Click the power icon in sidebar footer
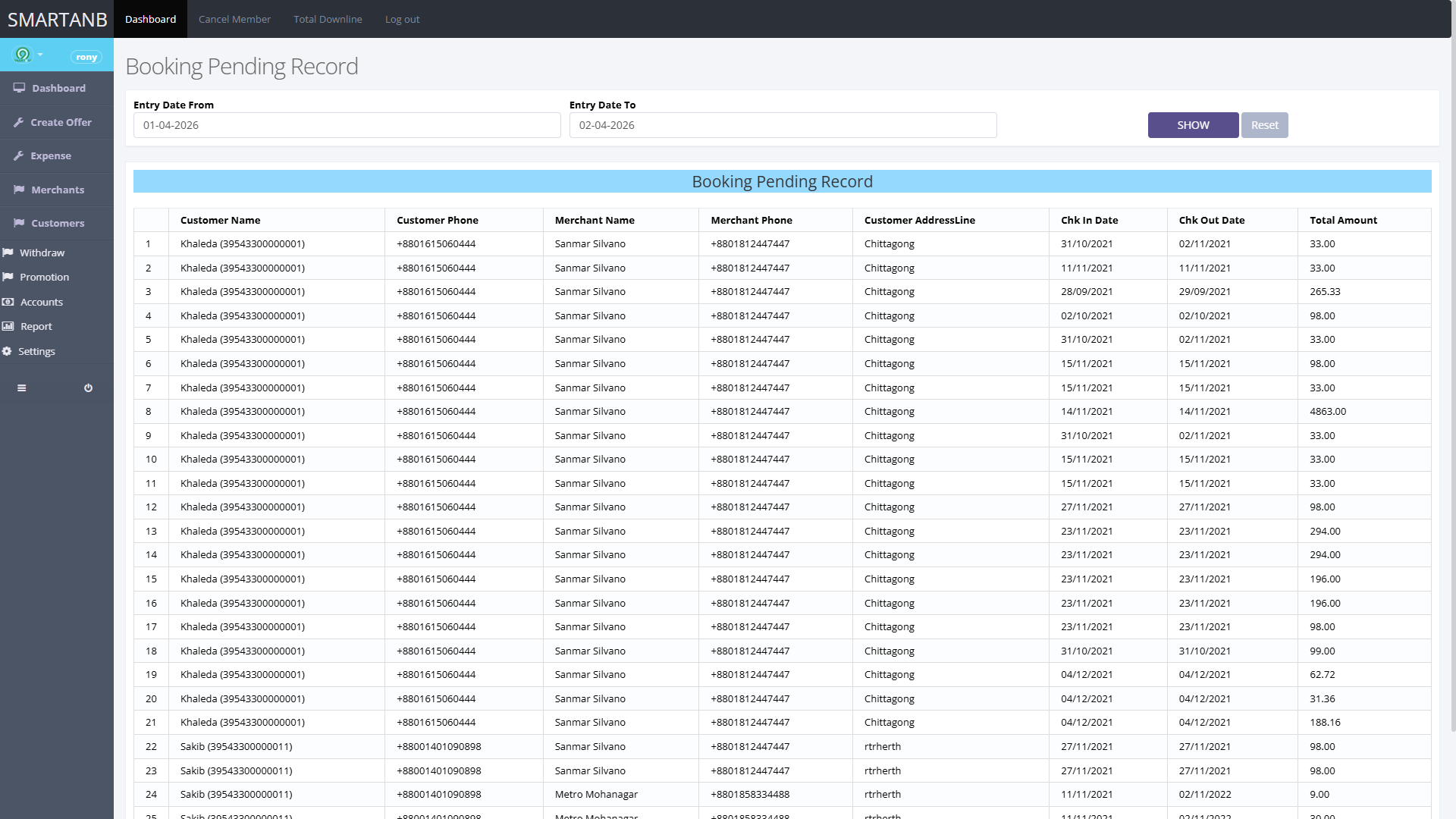 tap(88, 388)
